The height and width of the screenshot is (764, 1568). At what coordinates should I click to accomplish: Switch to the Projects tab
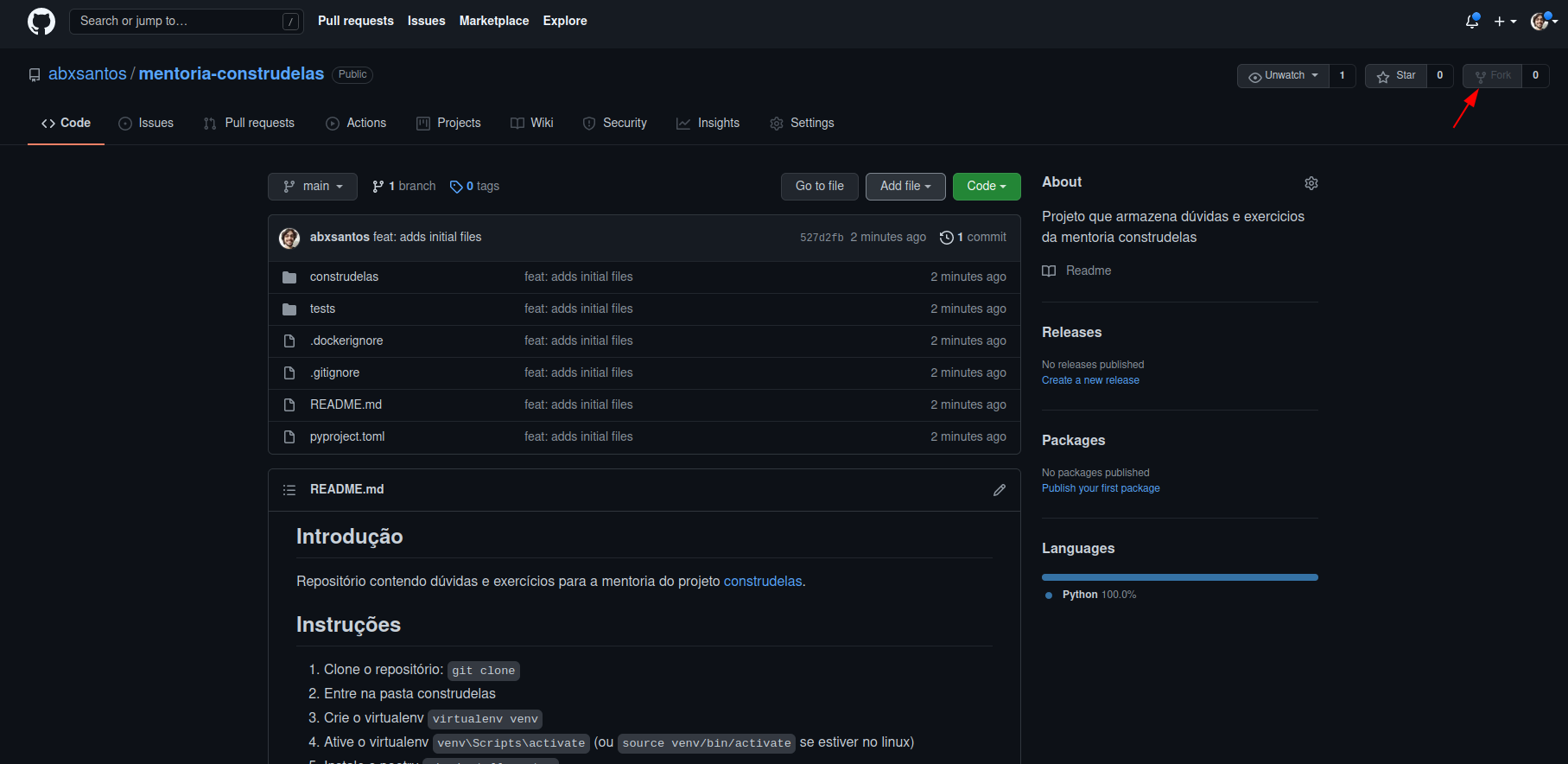pyautogui.click(x=448, y=123)
